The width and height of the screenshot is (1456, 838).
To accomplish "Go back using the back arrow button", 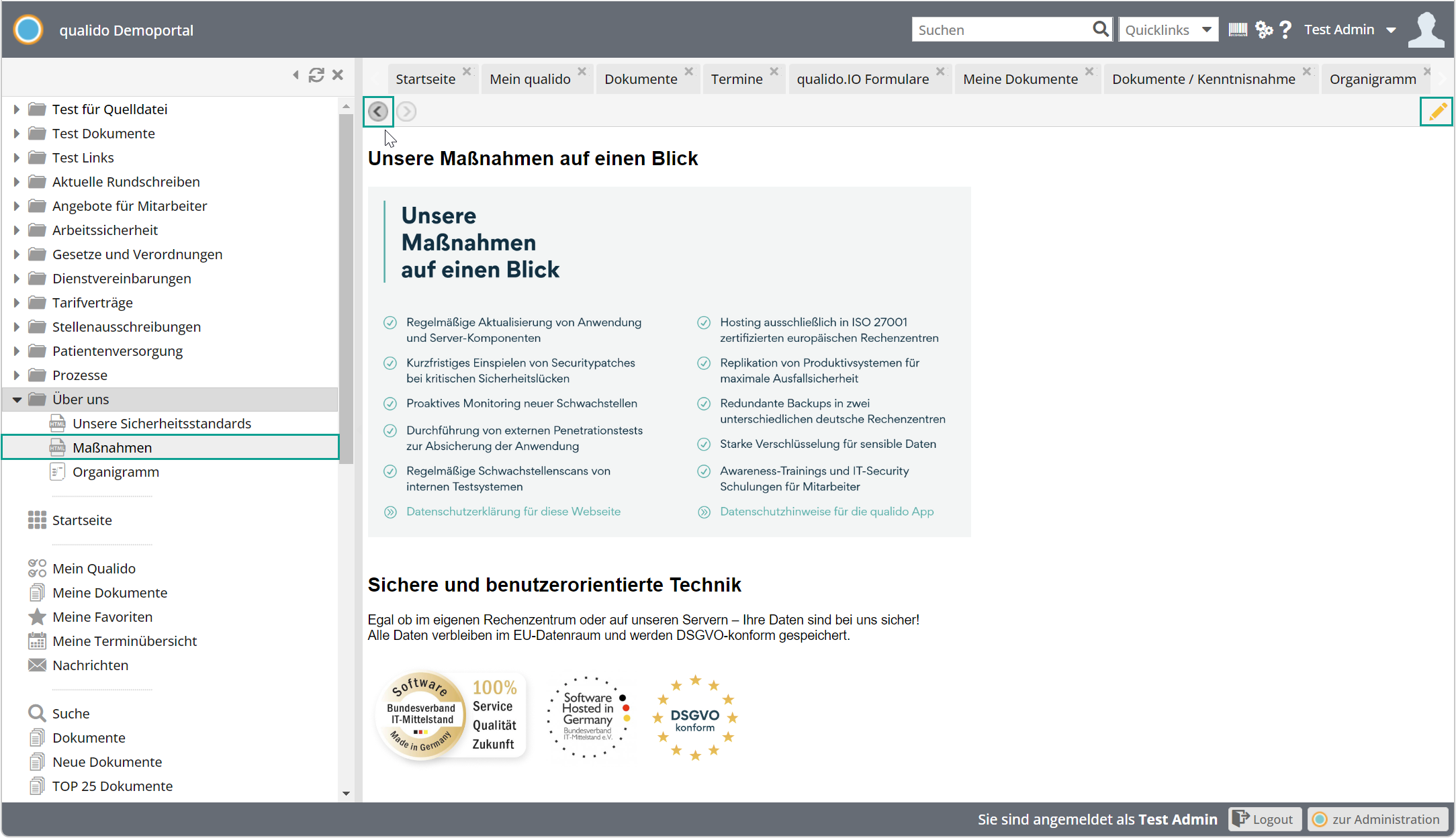I will tap(378, 111).
